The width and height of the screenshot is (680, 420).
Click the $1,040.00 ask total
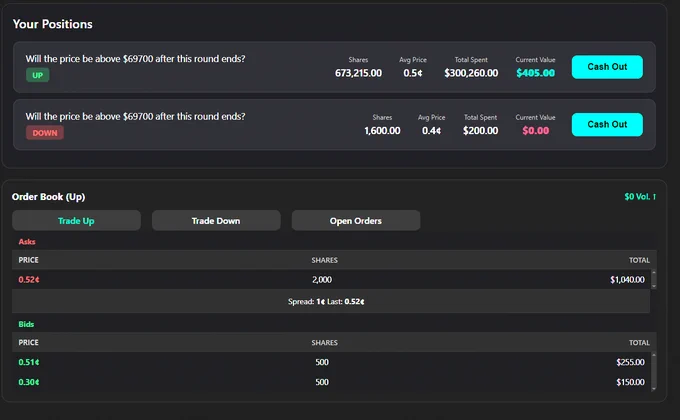click(627, 280)
